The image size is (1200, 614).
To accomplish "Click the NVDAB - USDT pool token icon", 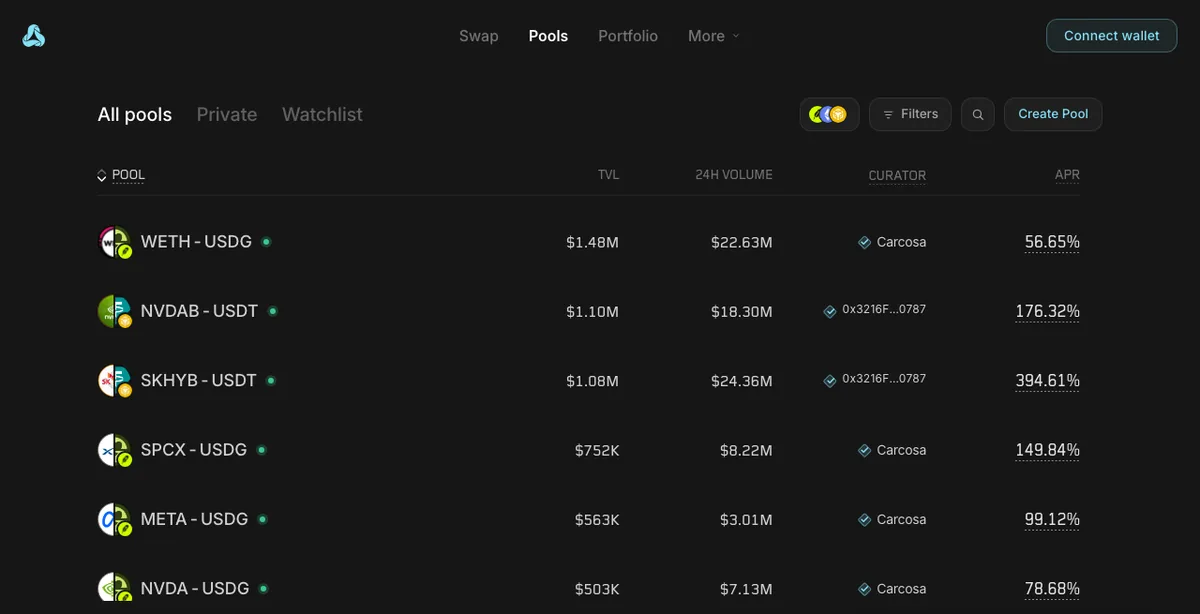I will click(x=115, y=312).
